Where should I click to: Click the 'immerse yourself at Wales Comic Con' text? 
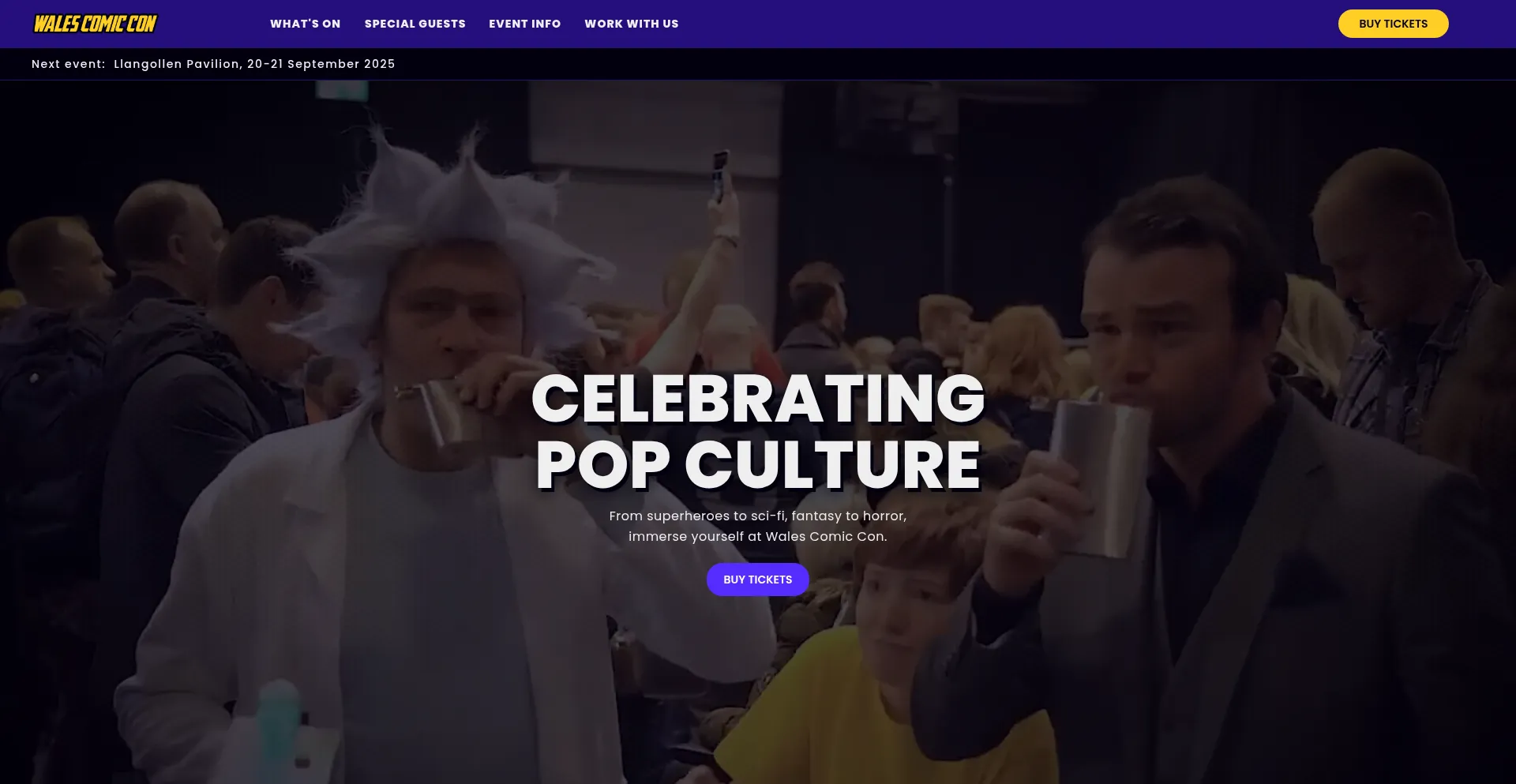tap(758, 536)
